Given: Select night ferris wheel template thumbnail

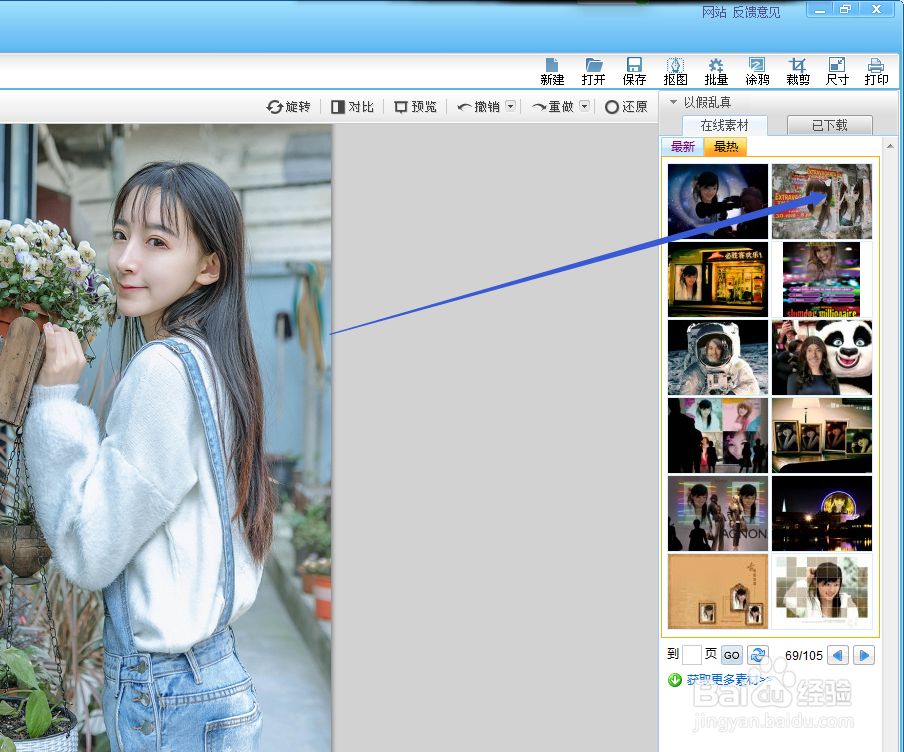Looking at the screenshot, I should coord(822,513).
